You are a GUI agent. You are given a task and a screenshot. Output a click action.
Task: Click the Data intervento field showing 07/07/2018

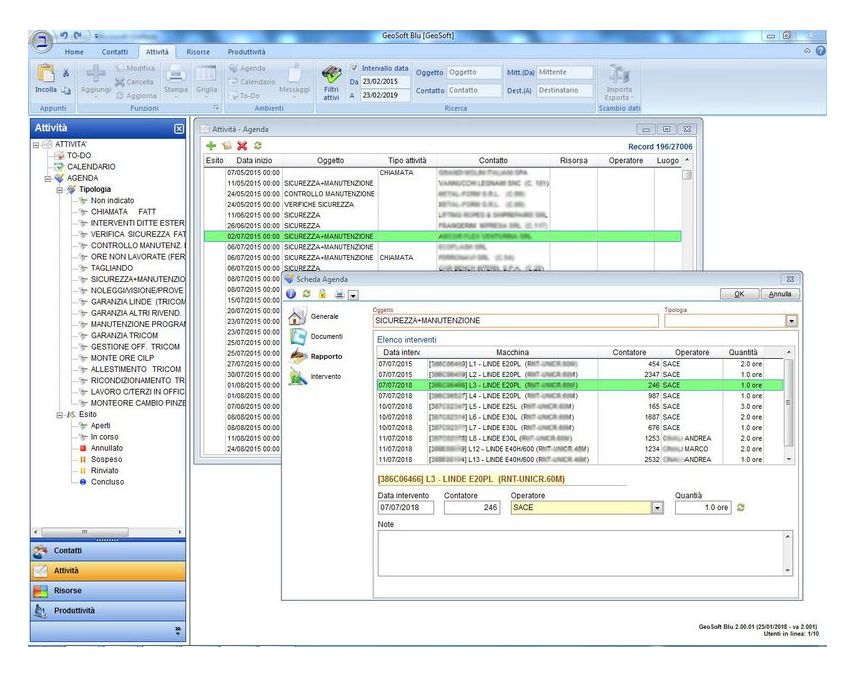click(406, 508)
